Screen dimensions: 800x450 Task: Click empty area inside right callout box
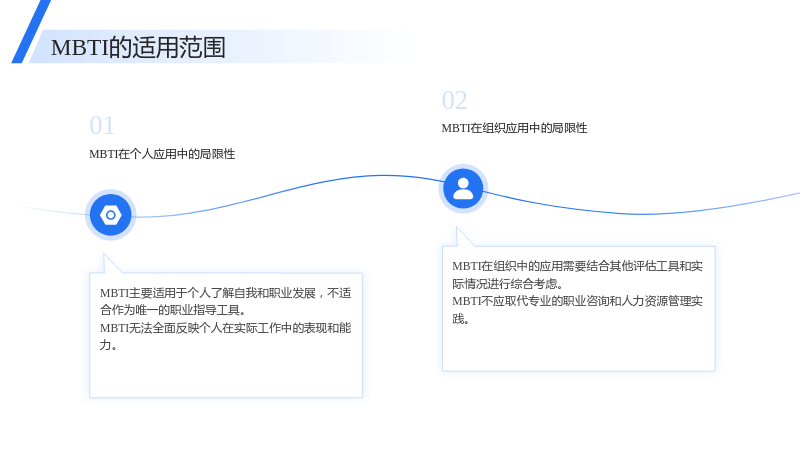[579, 348]
